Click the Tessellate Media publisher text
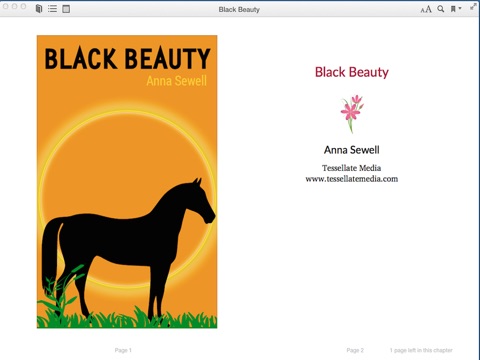This screenshot has height=360, width=480. pyautogui.click(x=351, y=168)
